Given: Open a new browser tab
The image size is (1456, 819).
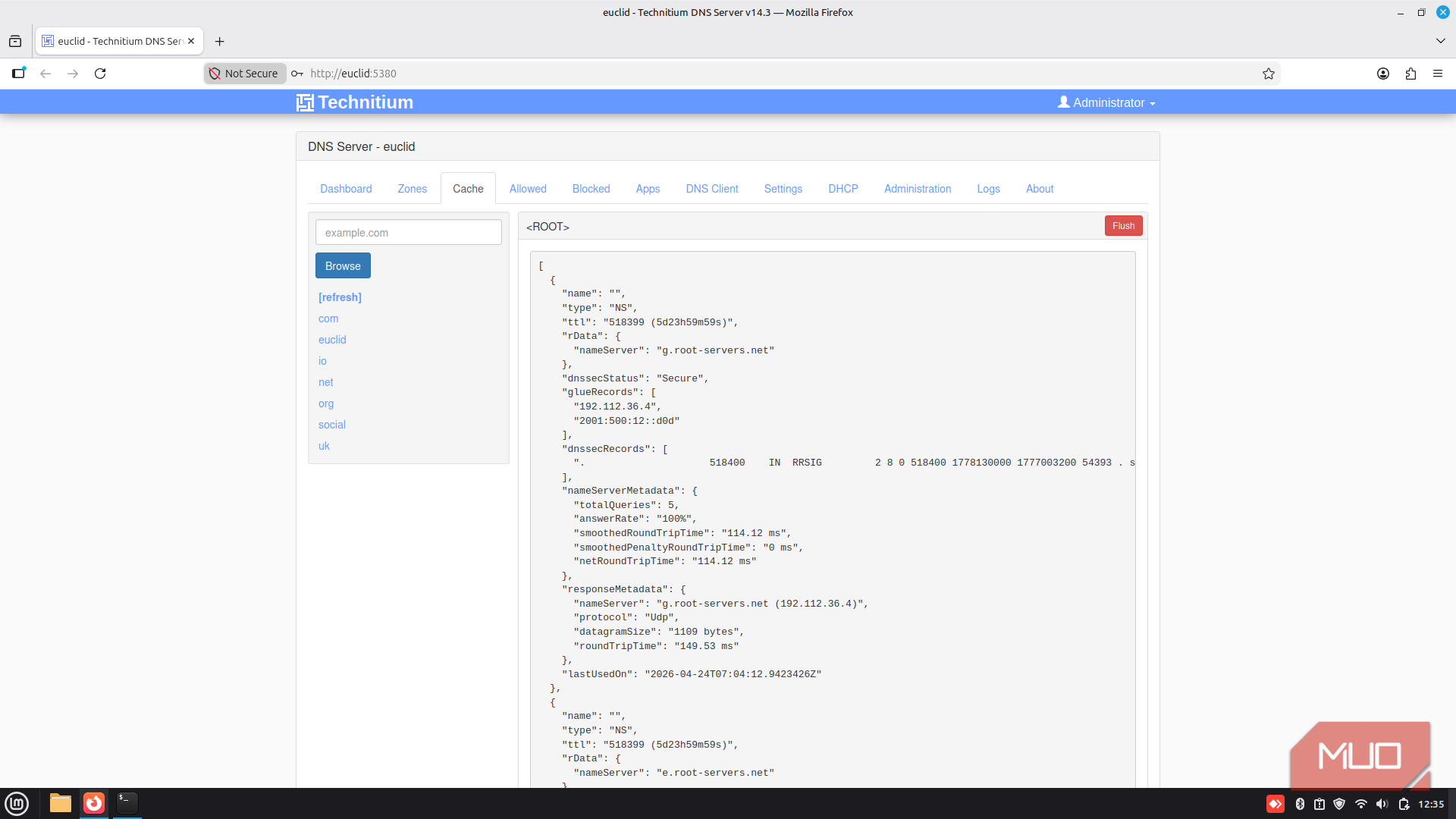Looking at the screenshot, I should pos(219,42).
